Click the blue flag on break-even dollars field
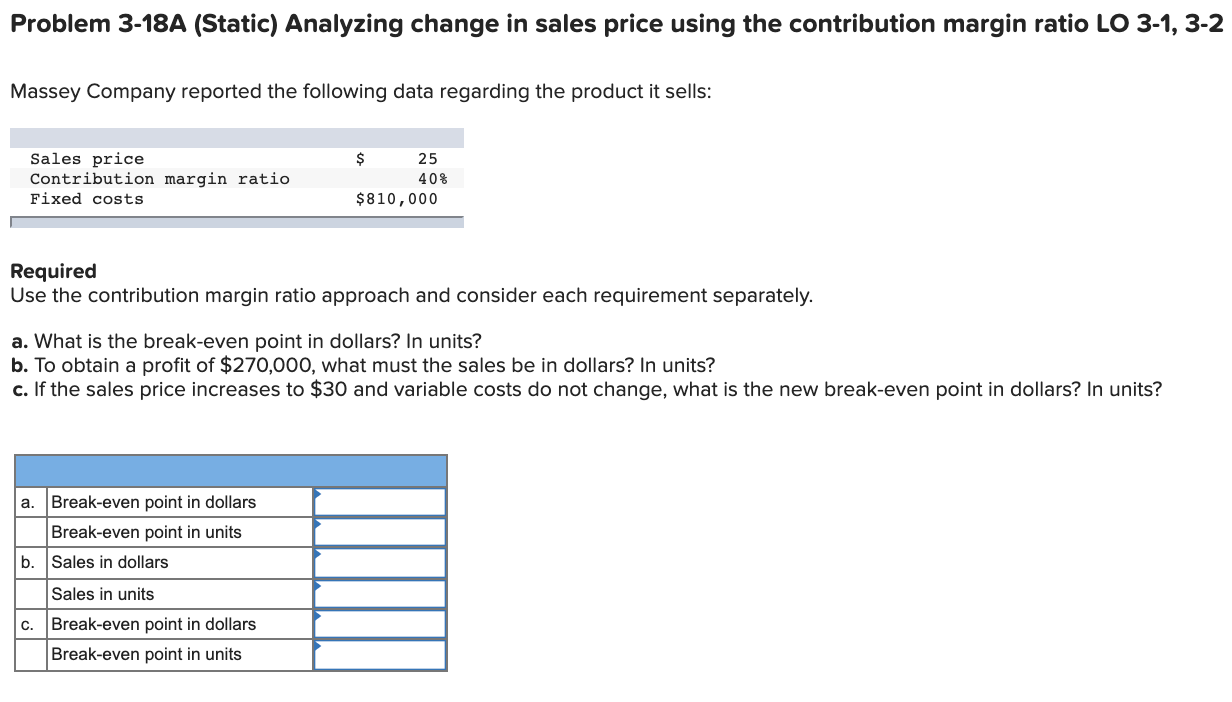This screenshot has height=702, width=1232. 318,495
